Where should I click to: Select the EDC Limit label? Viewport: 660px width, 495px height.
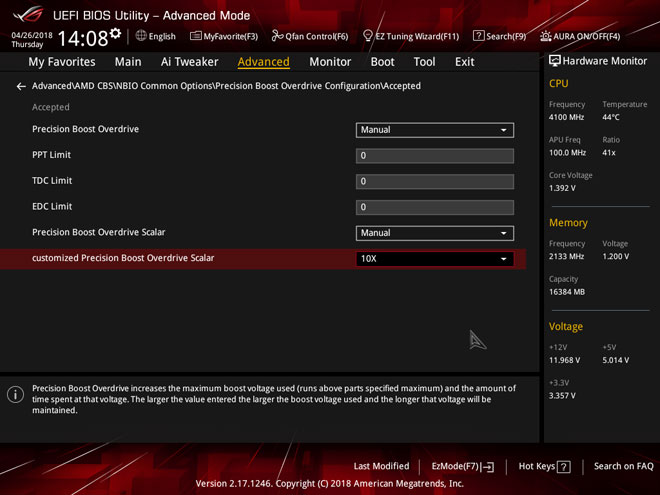52,206
